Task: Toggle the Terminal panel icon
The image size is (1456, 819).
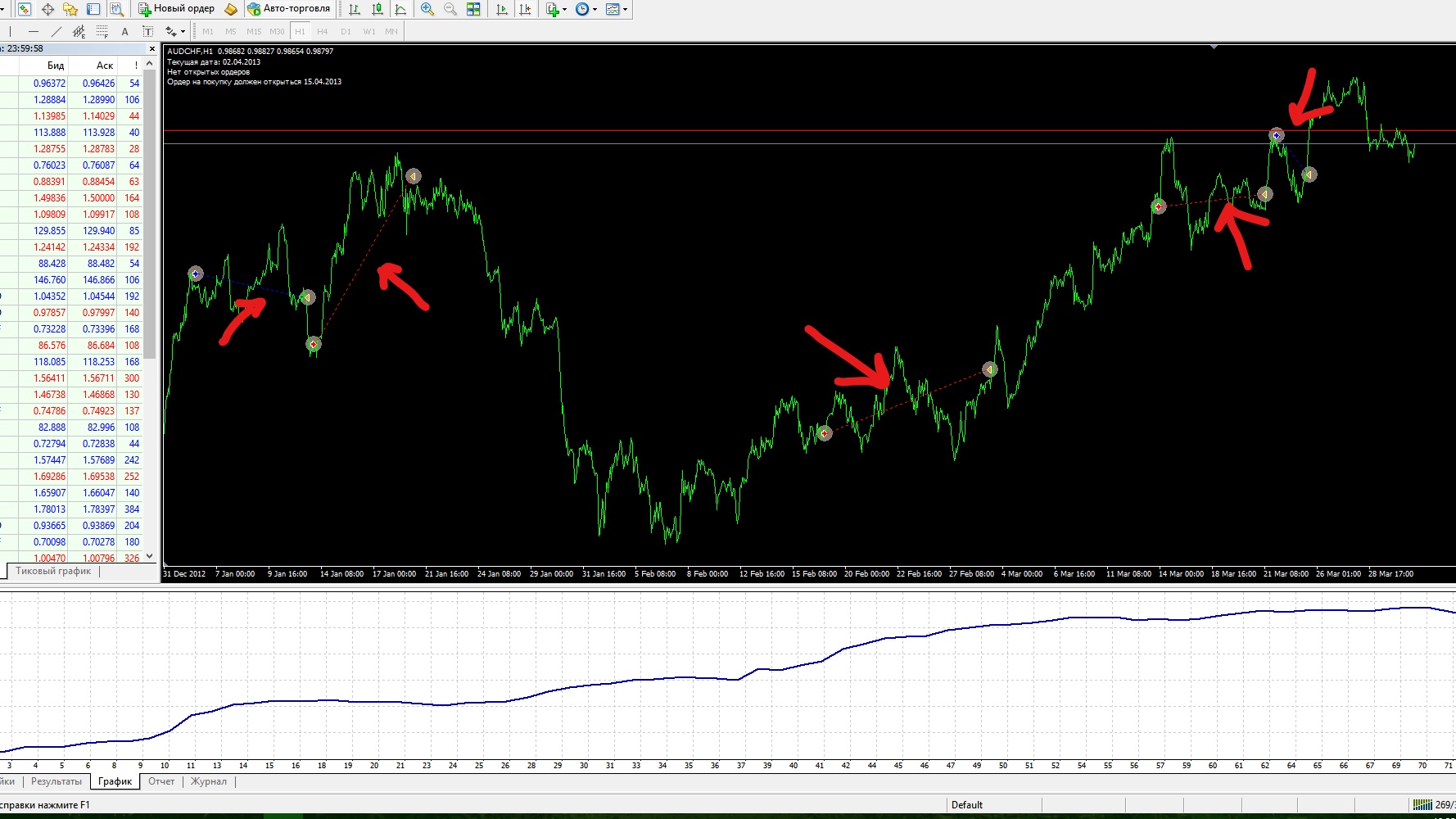Action: tap(93, 9)
